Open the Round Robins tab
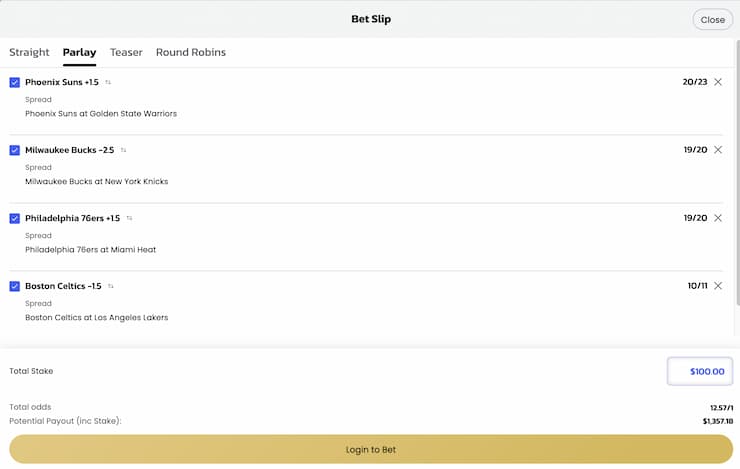The width and height of the screenshot is (740, 469). tap(191, 52)
